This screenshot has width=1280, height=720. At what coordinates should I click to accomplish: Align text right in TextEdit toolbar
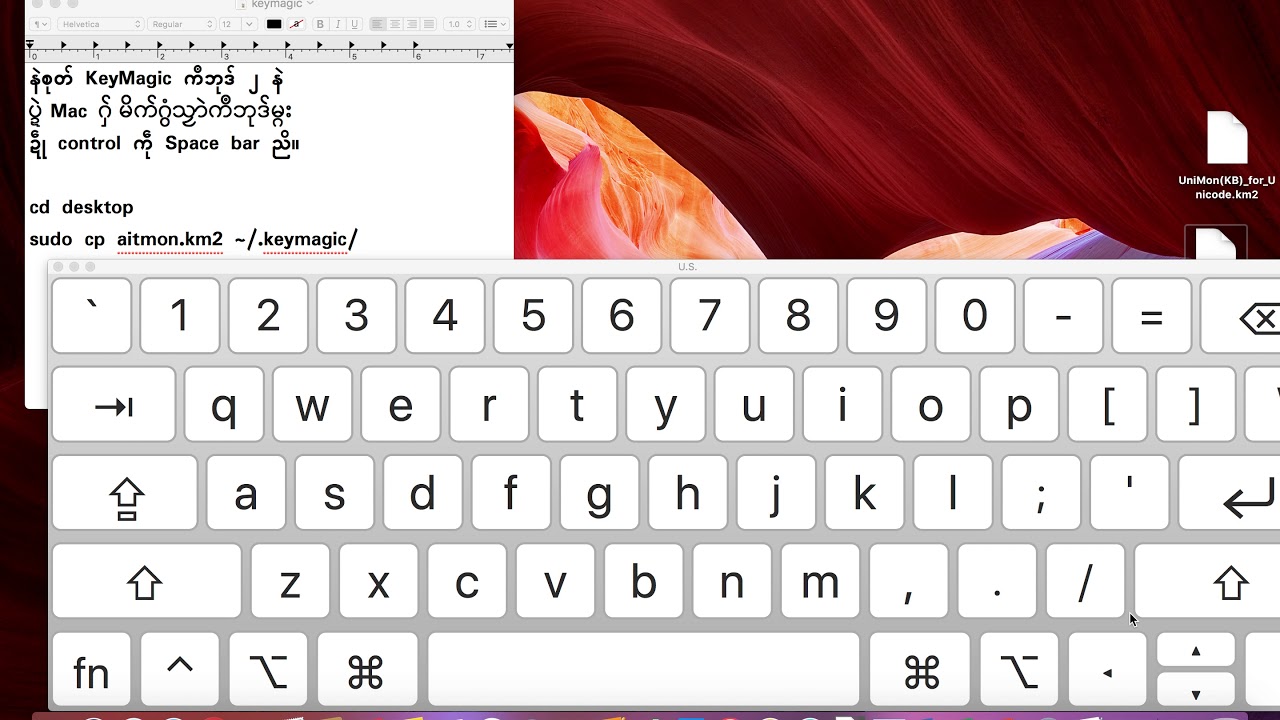[411, 24]
